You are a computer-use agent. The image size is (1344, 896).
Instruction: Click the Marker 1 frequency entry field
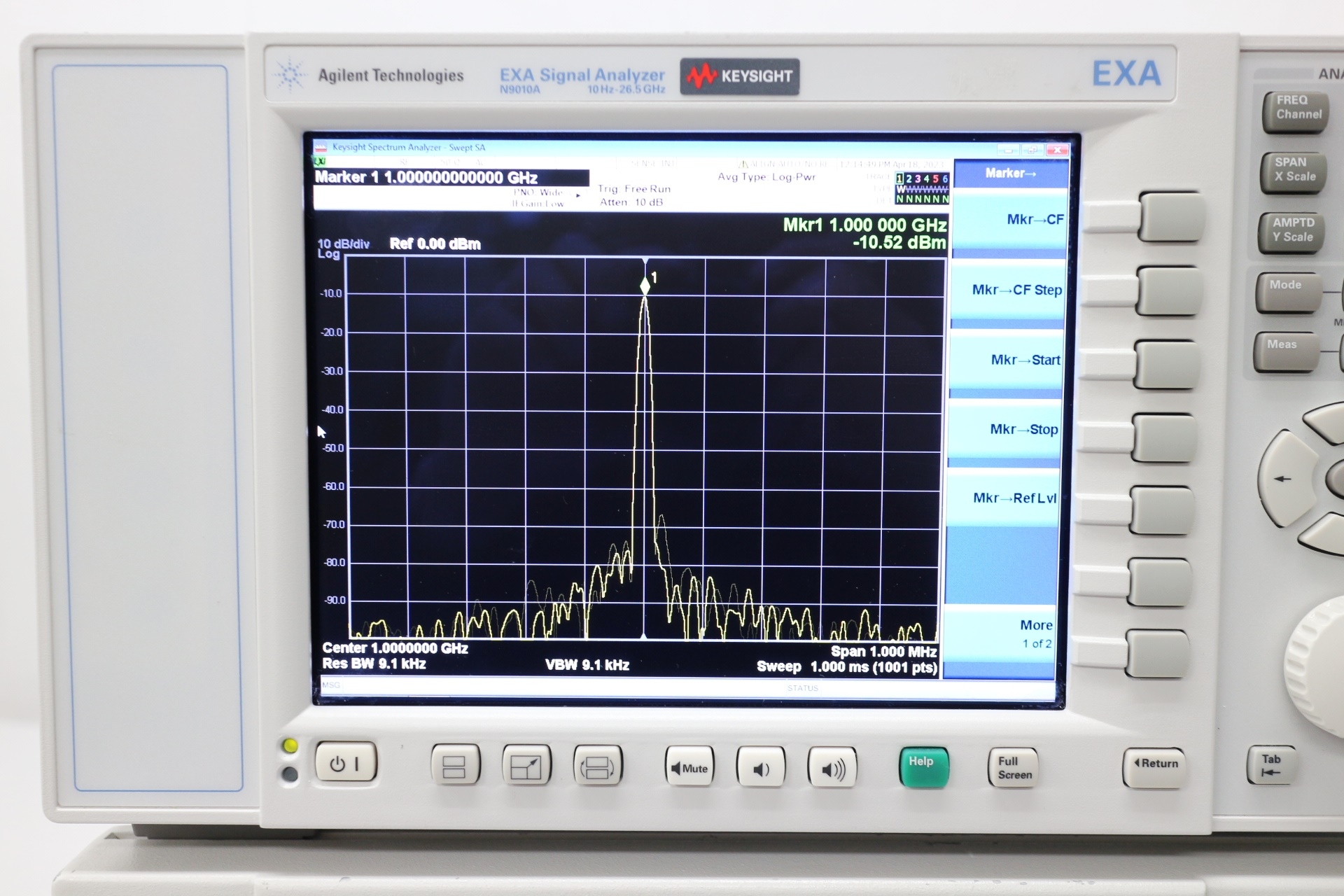point(451,178)
